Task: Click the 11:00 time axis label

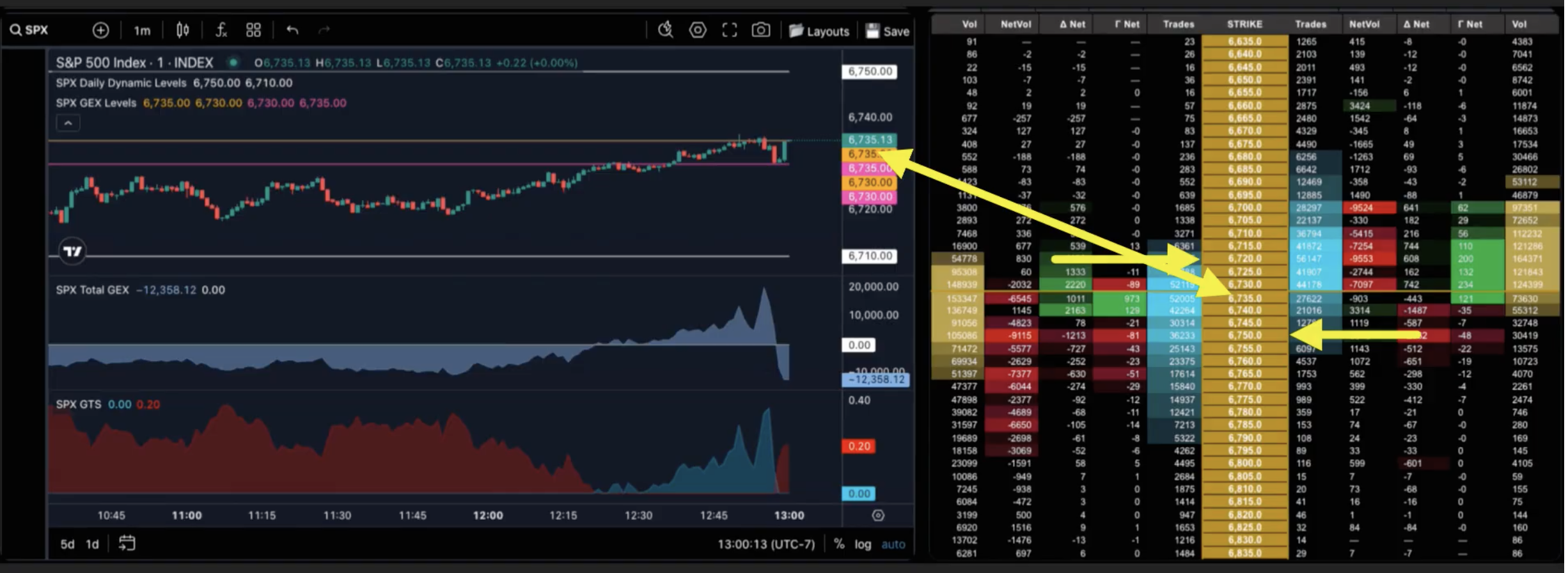Action: 187,515
